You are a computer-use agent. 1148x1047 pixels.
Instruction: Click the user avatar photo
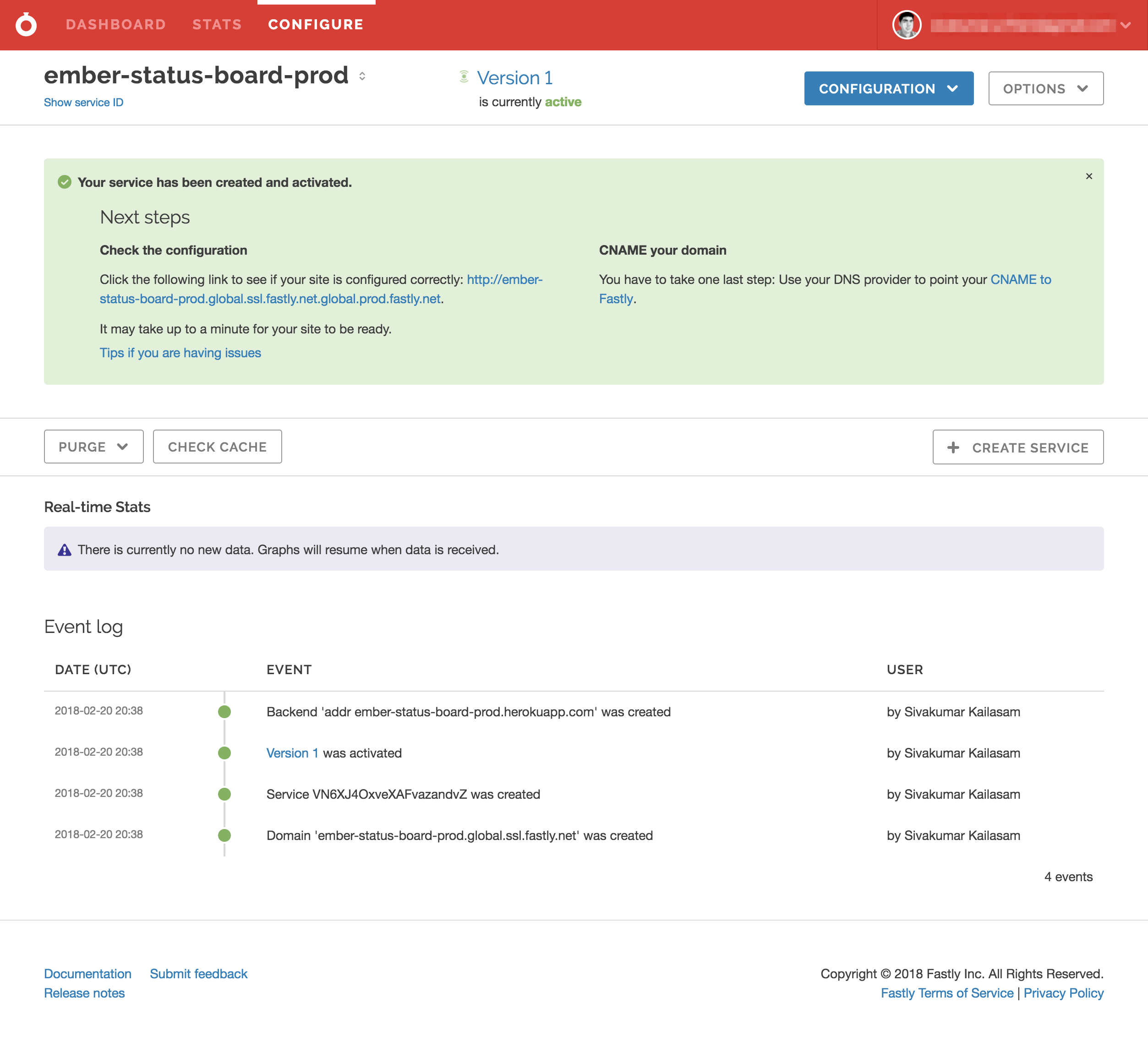click(907, 25)
